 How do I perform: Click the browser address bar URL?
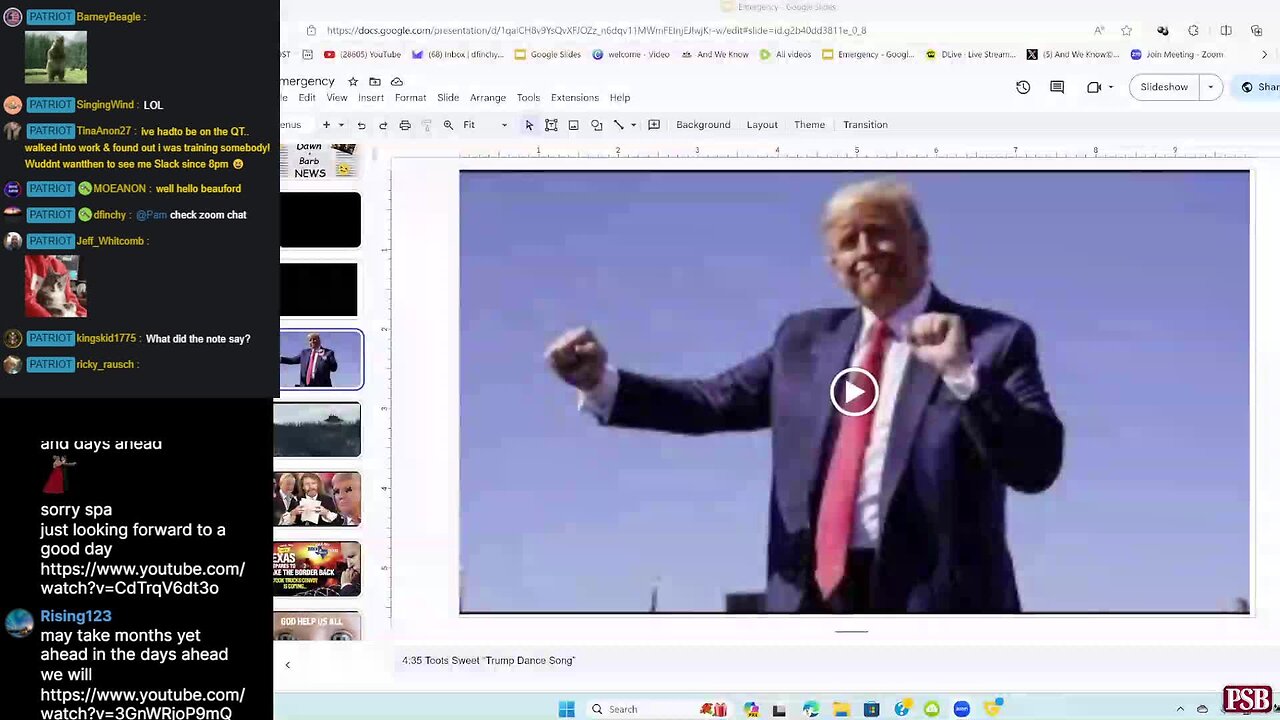point(596,31)
